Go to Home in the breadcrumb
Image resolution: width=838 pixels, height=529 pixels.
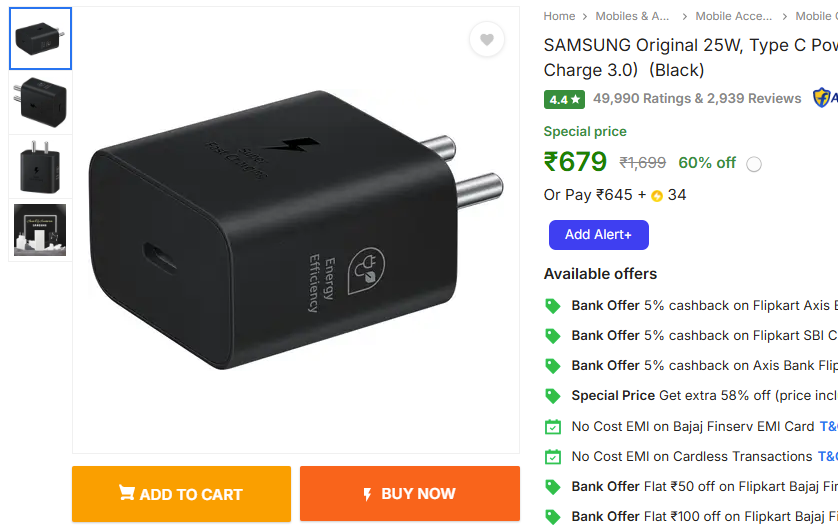point(559,16)
